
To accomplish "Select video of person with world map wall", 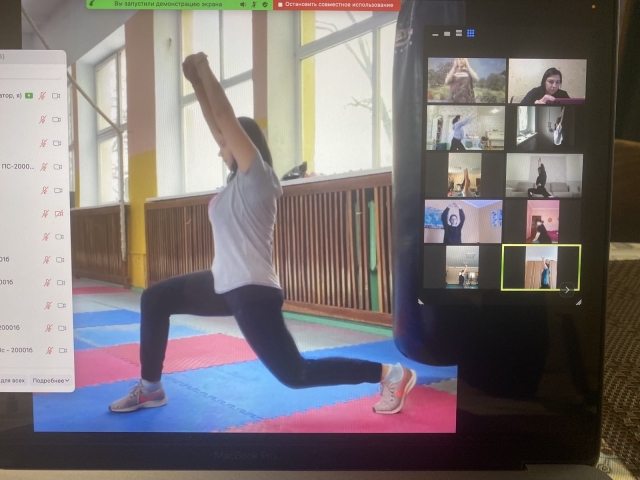I will [x=463, y=222].
